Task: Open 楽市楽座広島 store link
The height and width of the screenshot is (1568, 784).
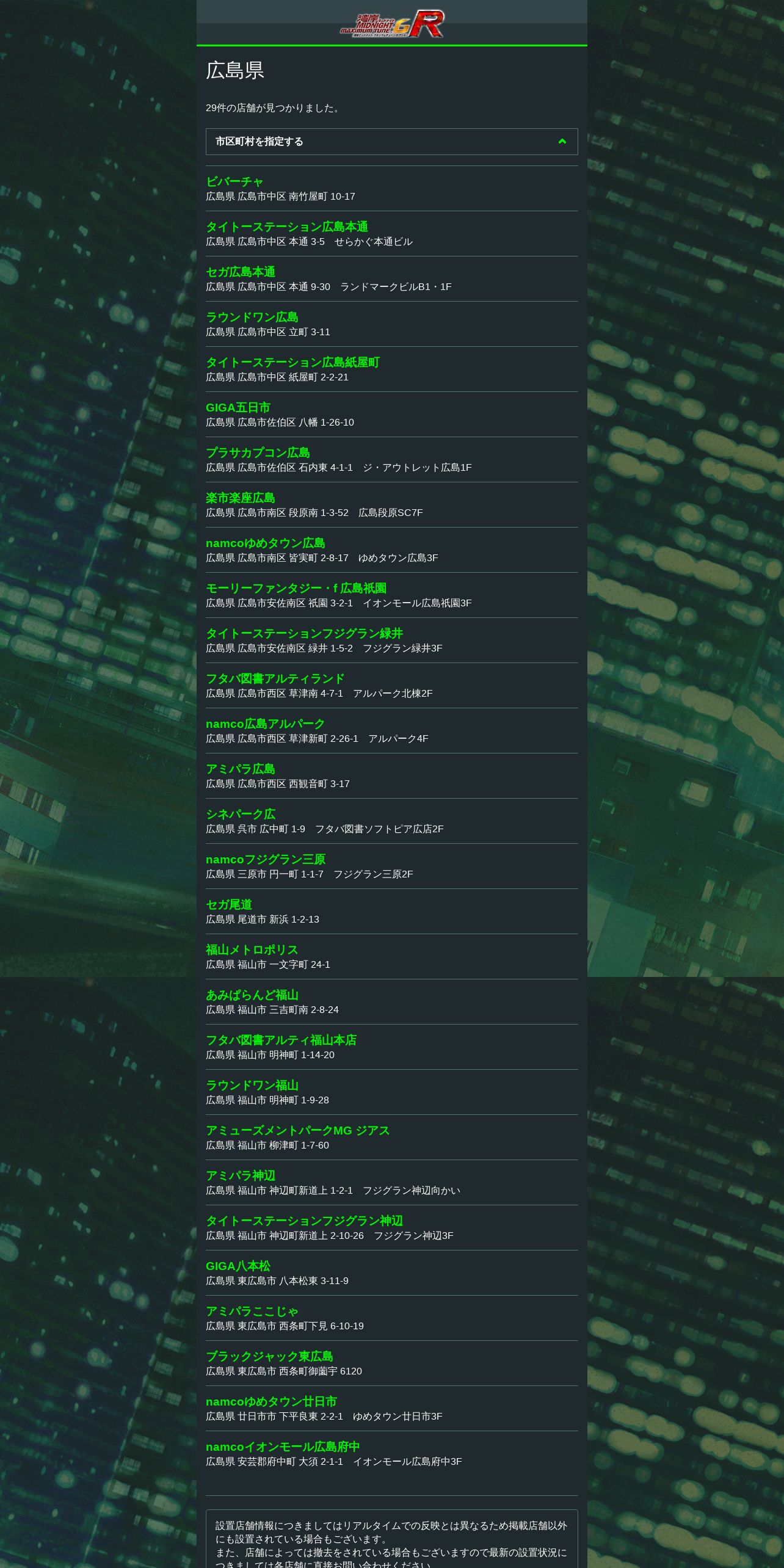Action: click(241, 498)
